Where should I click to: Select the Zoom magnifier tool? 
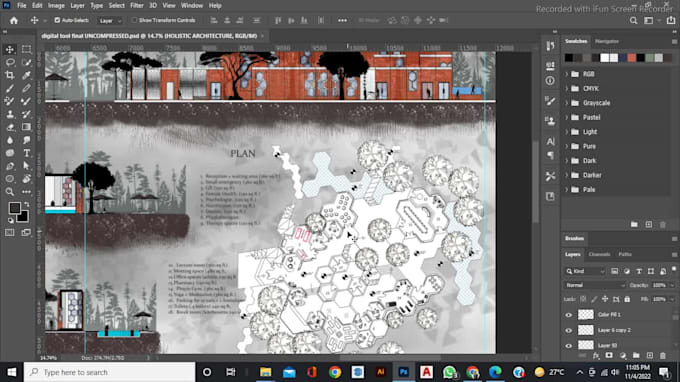[x=10, y=192]
